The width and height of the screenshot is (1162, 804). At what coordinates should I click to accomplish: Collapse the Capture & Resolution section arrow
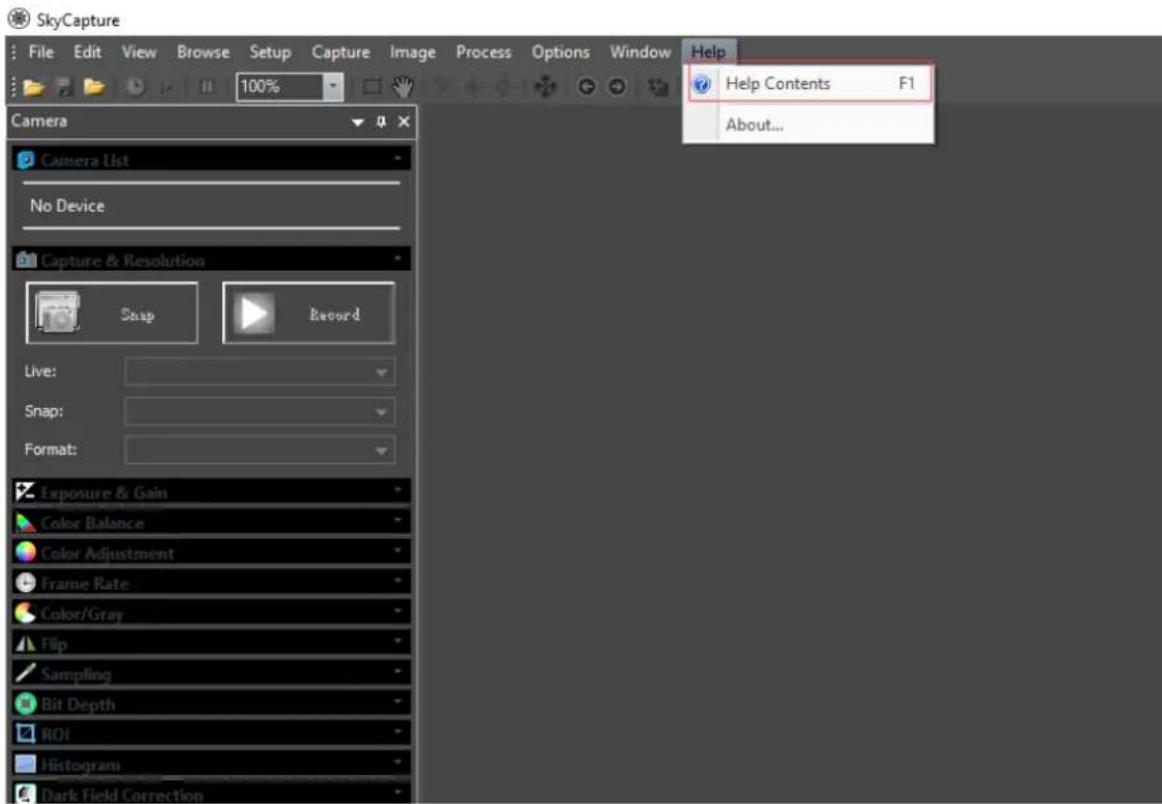click(398, 259)
